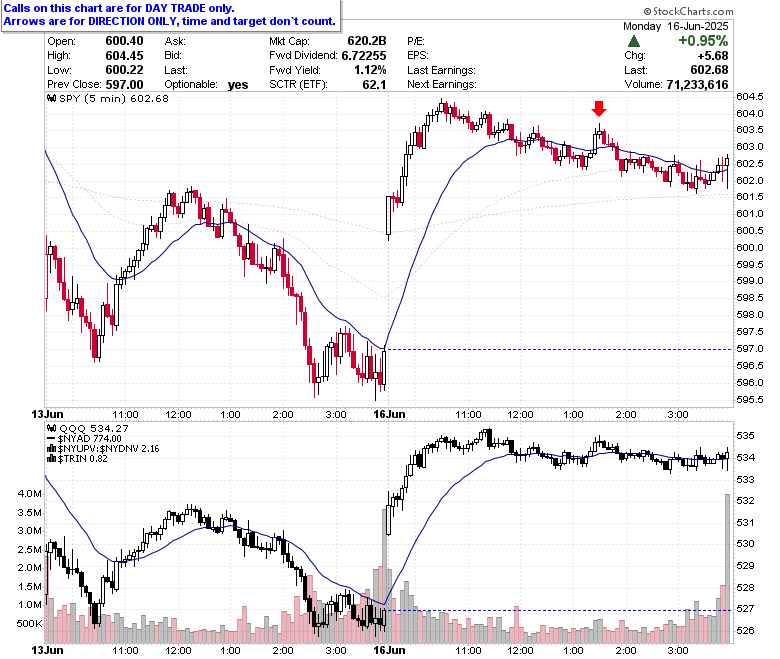Click the +0.95% change value
The height and width of the screenshot is (659, 780).
point(703,41)
